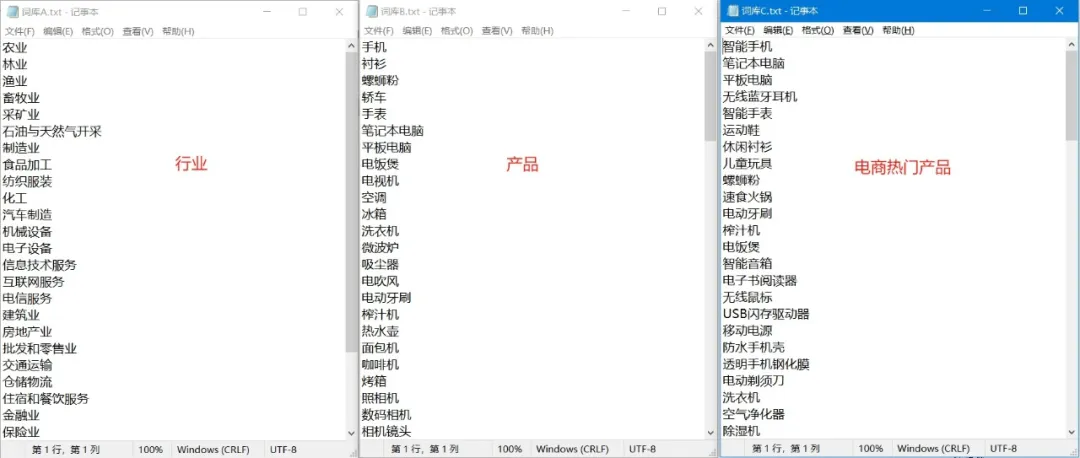The width and height of the screenshot is (1080, 458).
Task: Click the line 畜牧业 in 词库A
Action: [x=21, y=98]
